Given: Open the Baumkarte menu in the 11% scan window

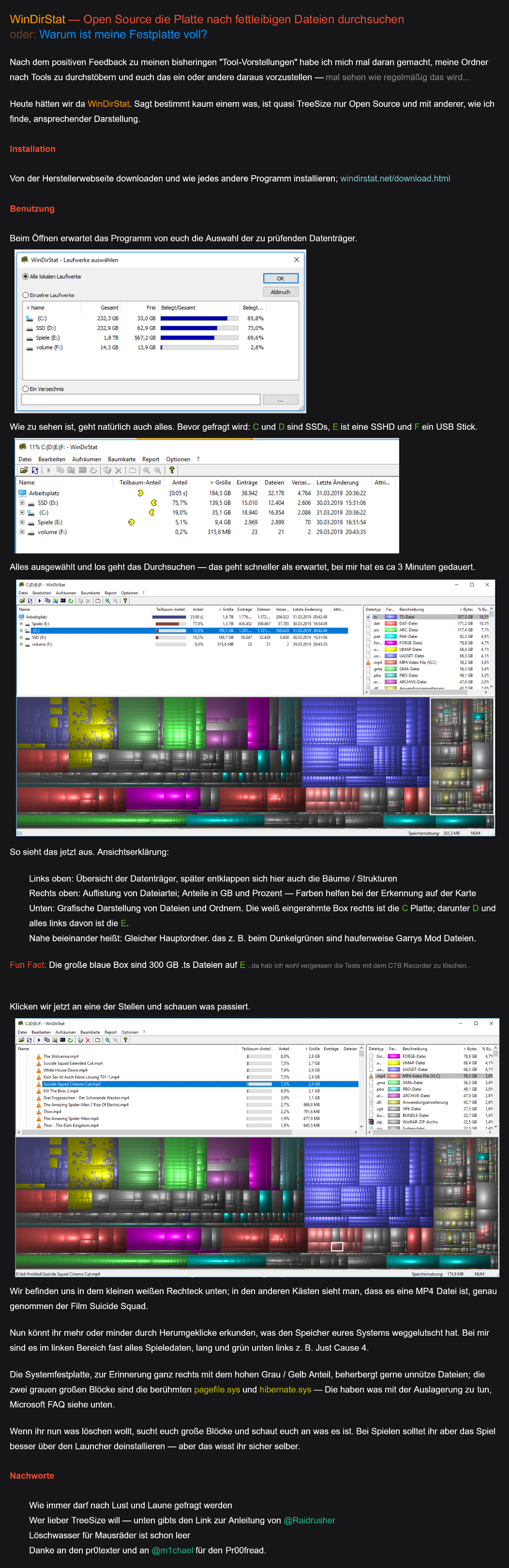Looking at the screenshot, I should click(x=122, y=459).
